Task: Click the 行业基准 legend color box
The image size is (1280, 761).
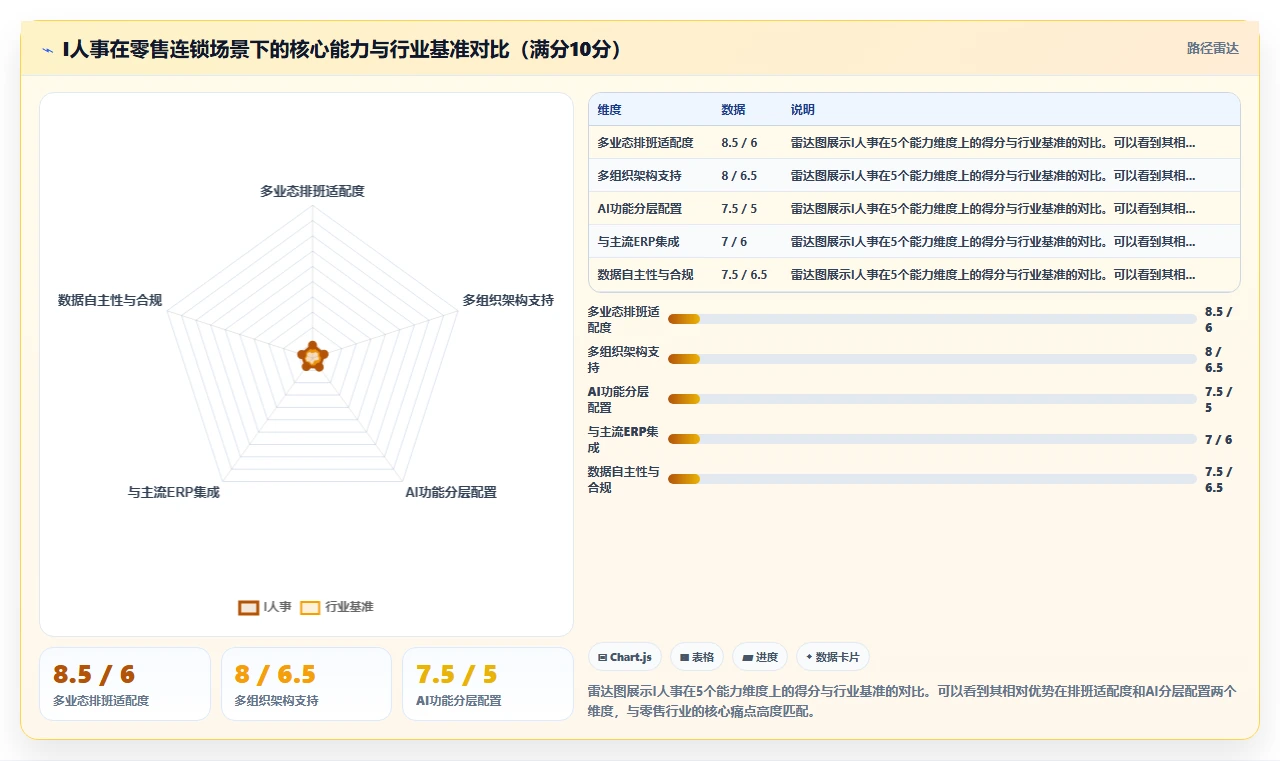Action: pos(311,607)
